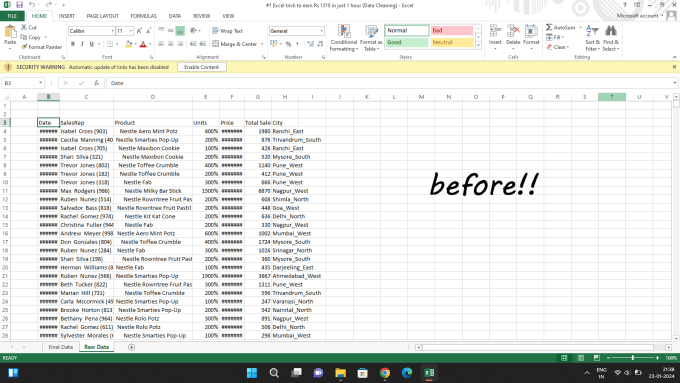Adjust the zoom slider
The height and width of the screenshot is (383, 680).
tap(633, 358)
